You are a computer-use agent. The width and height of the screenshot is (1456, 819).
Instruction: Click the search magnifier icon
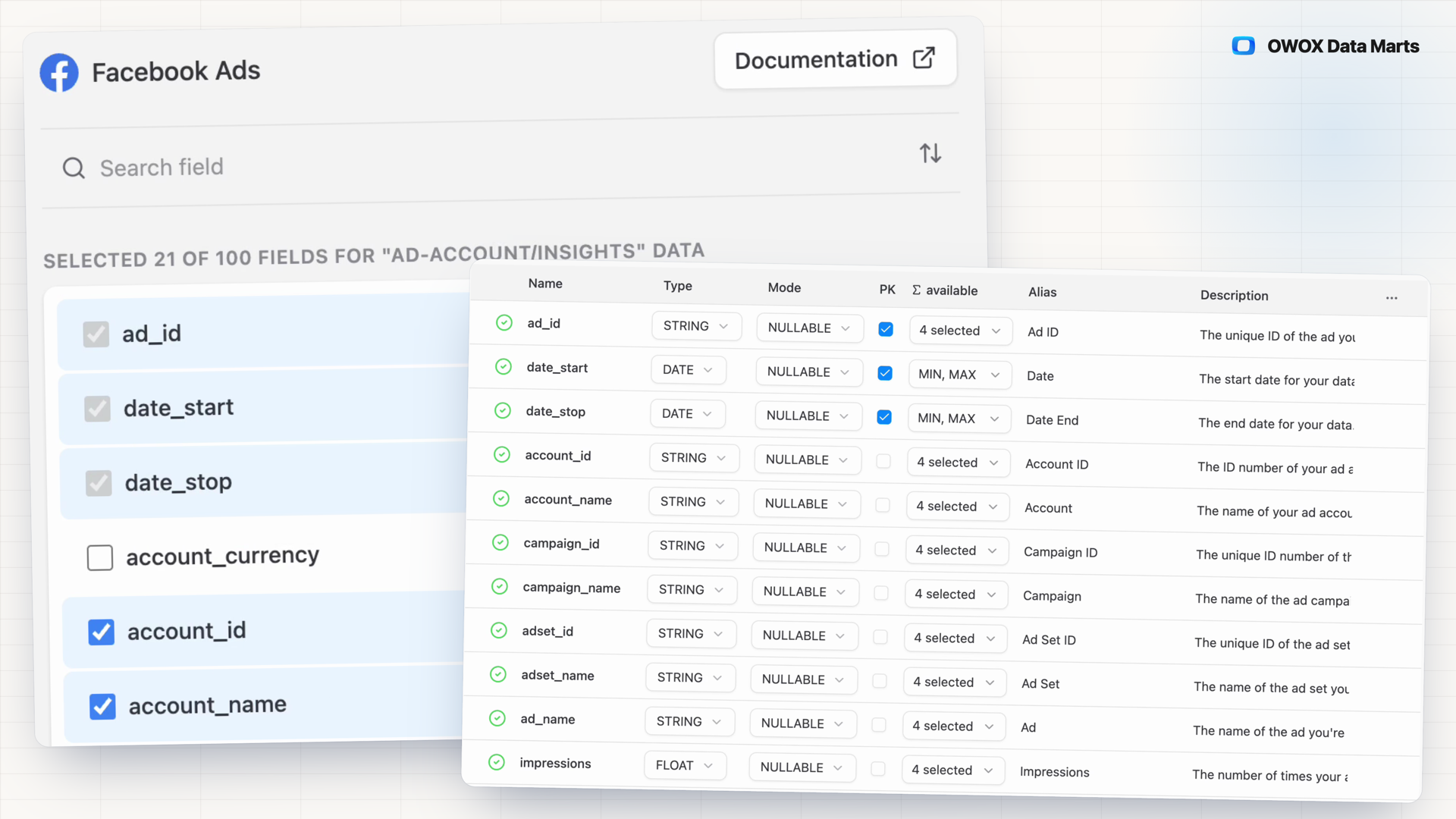click(74, 168)
